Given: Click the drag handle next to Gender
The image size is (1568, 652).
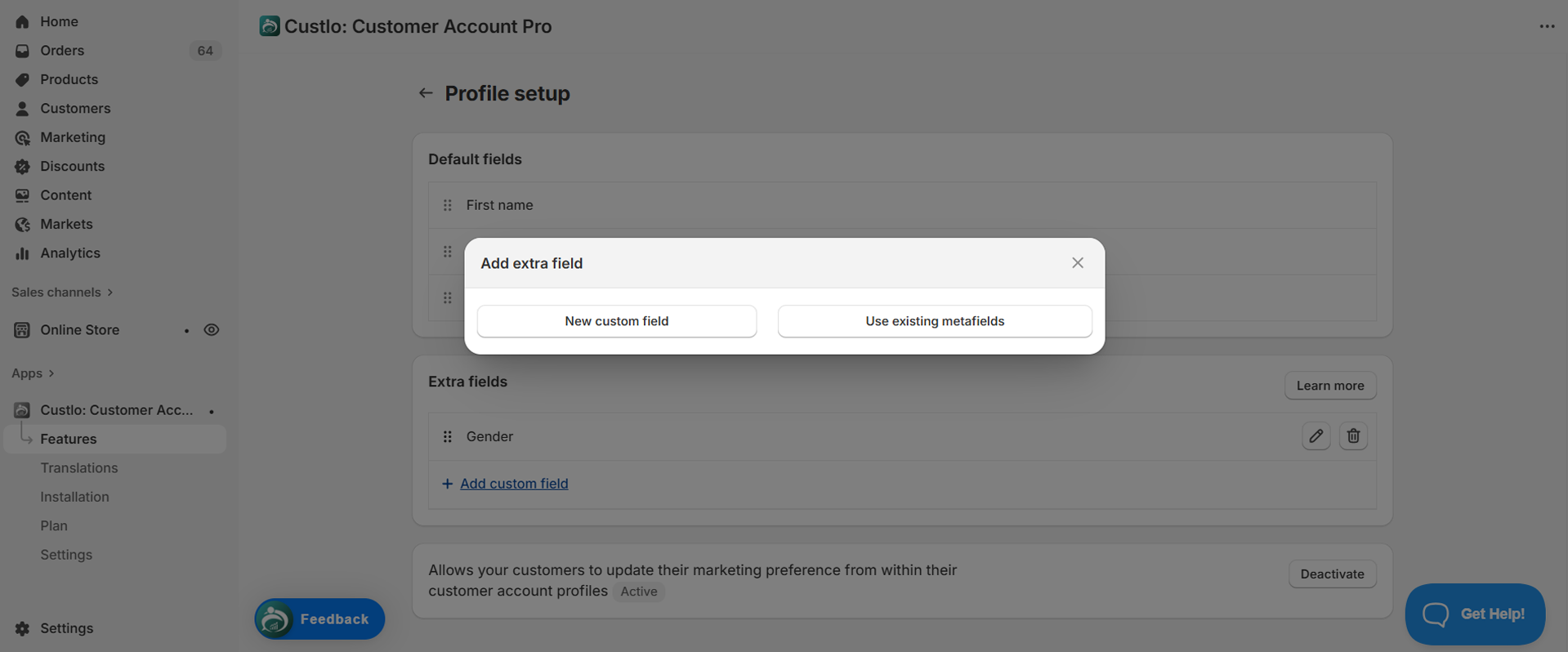Looking at the screenshot, I should point(447,436).
